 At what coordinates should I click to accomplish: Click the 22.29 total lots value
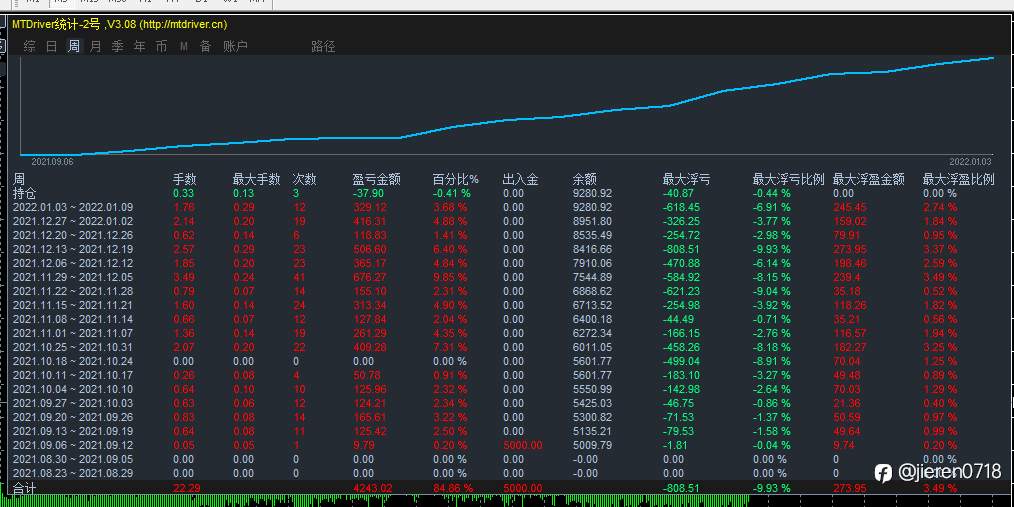point(185,488)
